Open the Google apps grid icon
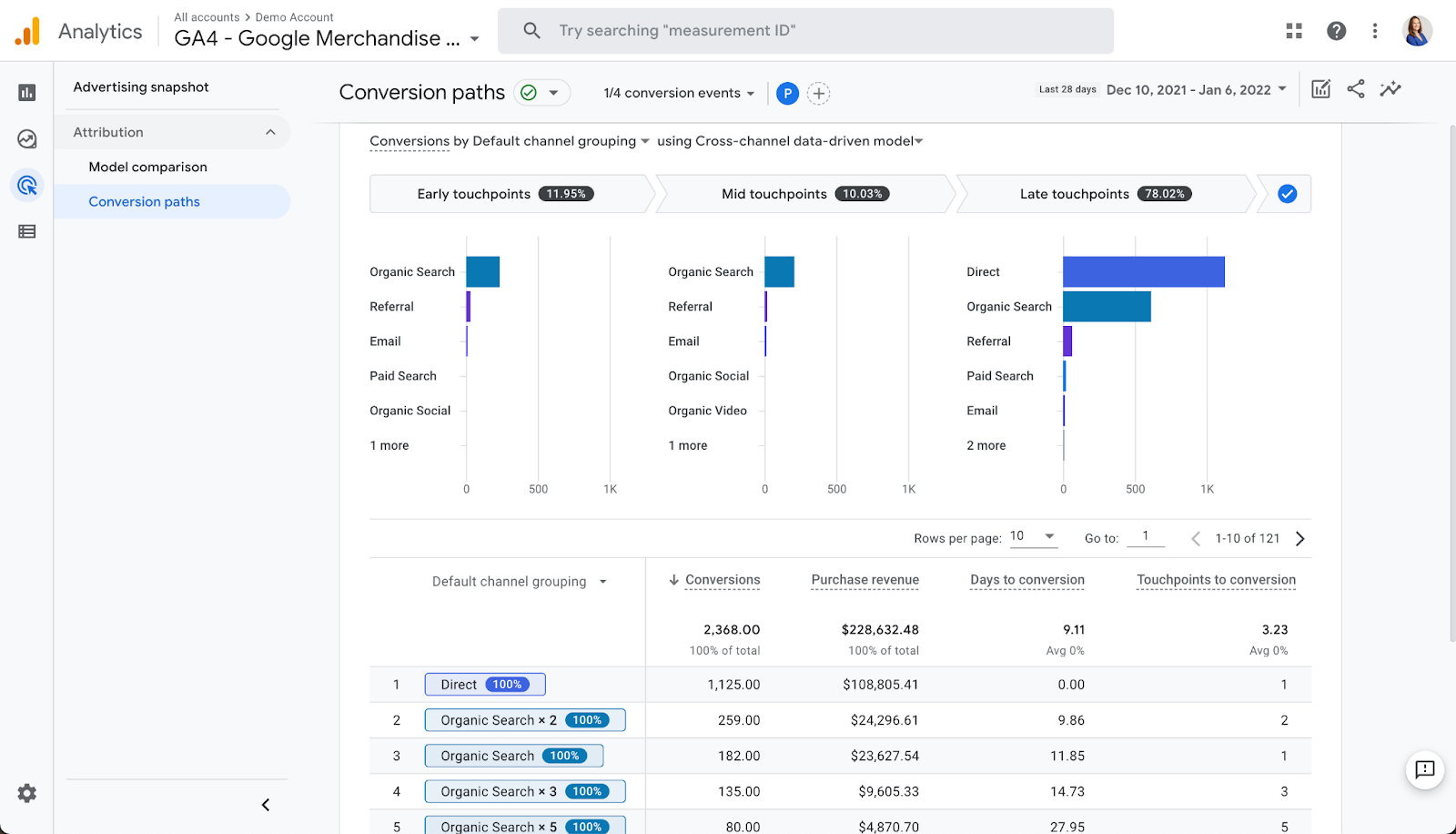Viewport: 1456px width, 834px height. click(x=1294, y=31)
